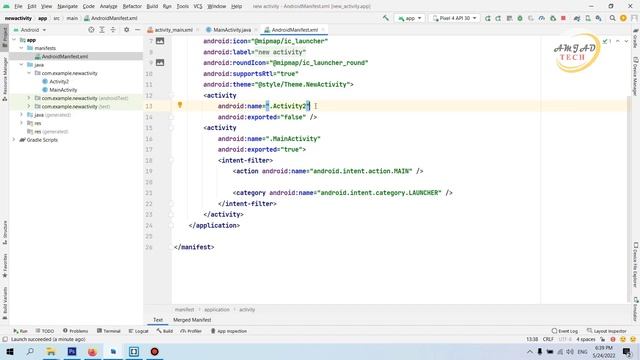Screen dimensions: 640x360
Task: Open the Terminal tool window
Action: click(x=108, y=331)
